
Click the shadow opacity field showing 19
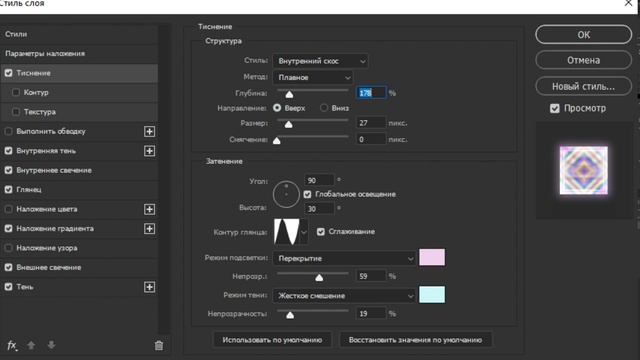tap(371, 314)
